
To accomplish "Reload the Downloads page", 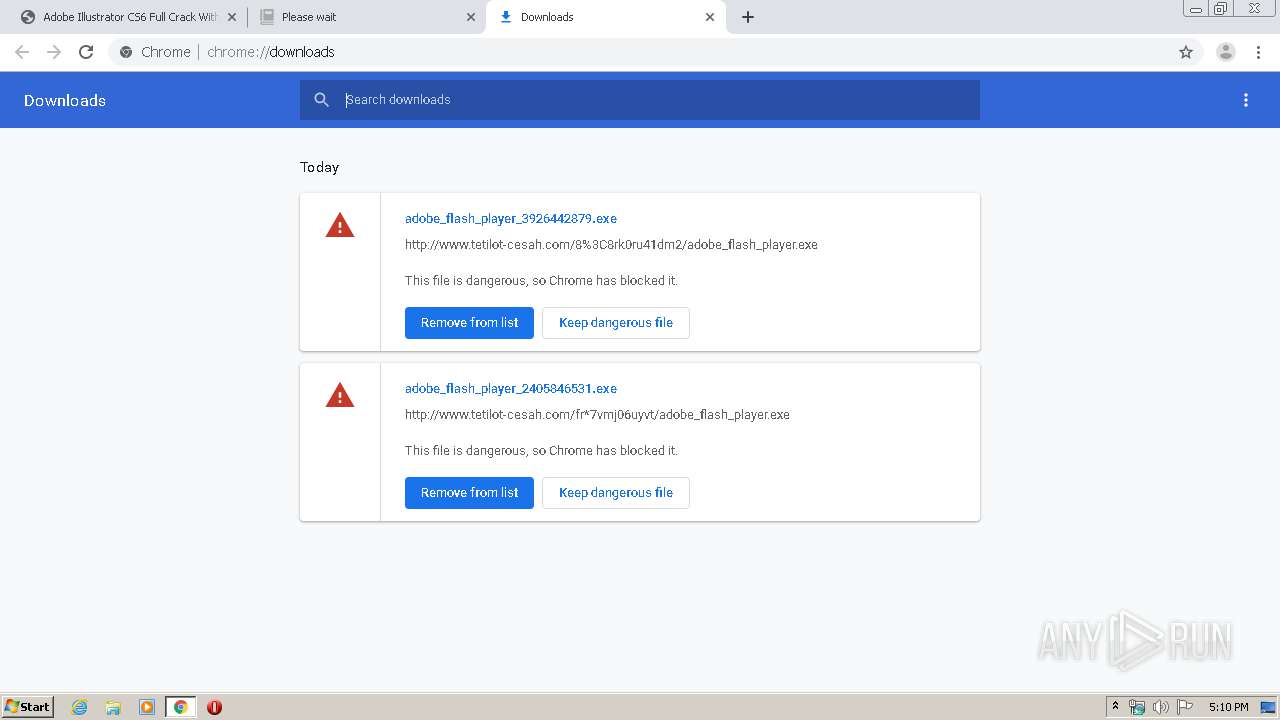I will click(86, 52).
